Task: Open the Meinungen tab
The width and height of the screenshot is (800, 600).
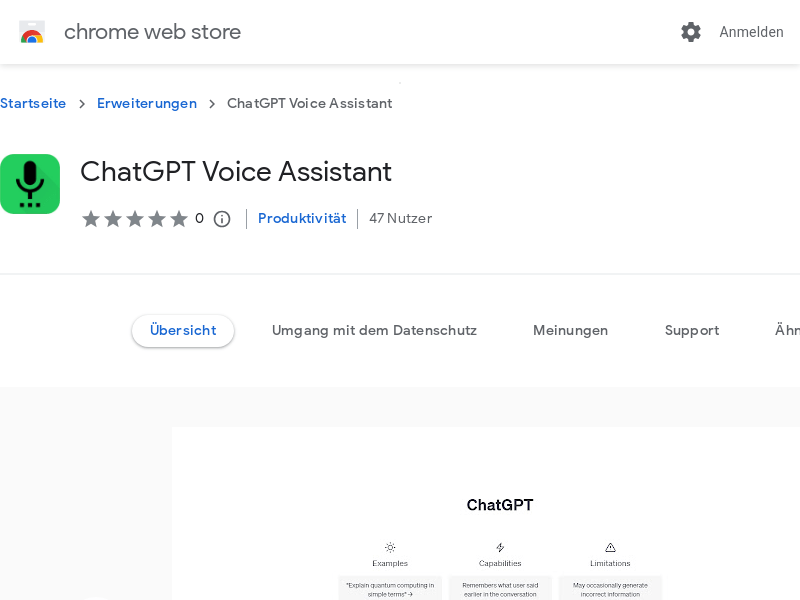Action: [x=570, y=331]
